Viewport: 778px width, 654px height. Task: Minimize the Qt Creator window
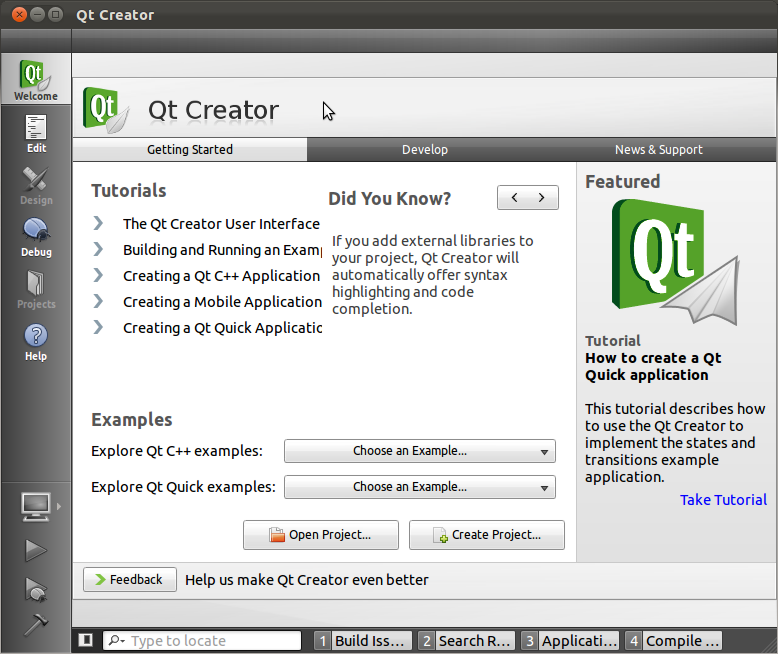point(37,14)
